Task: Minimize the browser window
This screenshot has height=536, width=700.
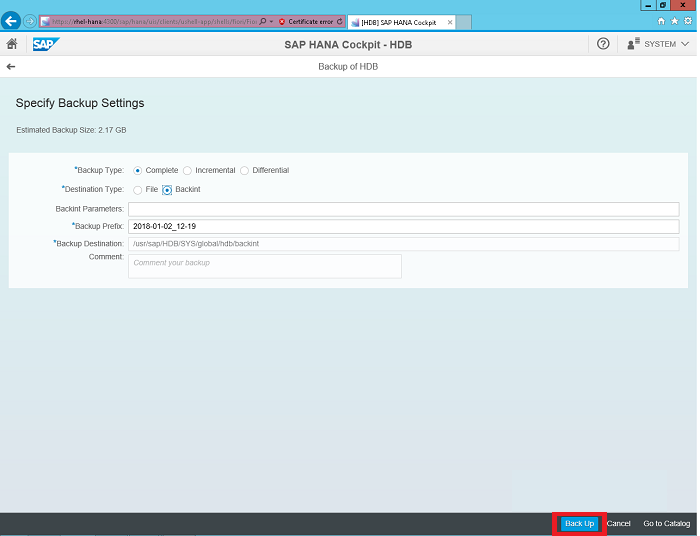Action: tap(648, 5)
